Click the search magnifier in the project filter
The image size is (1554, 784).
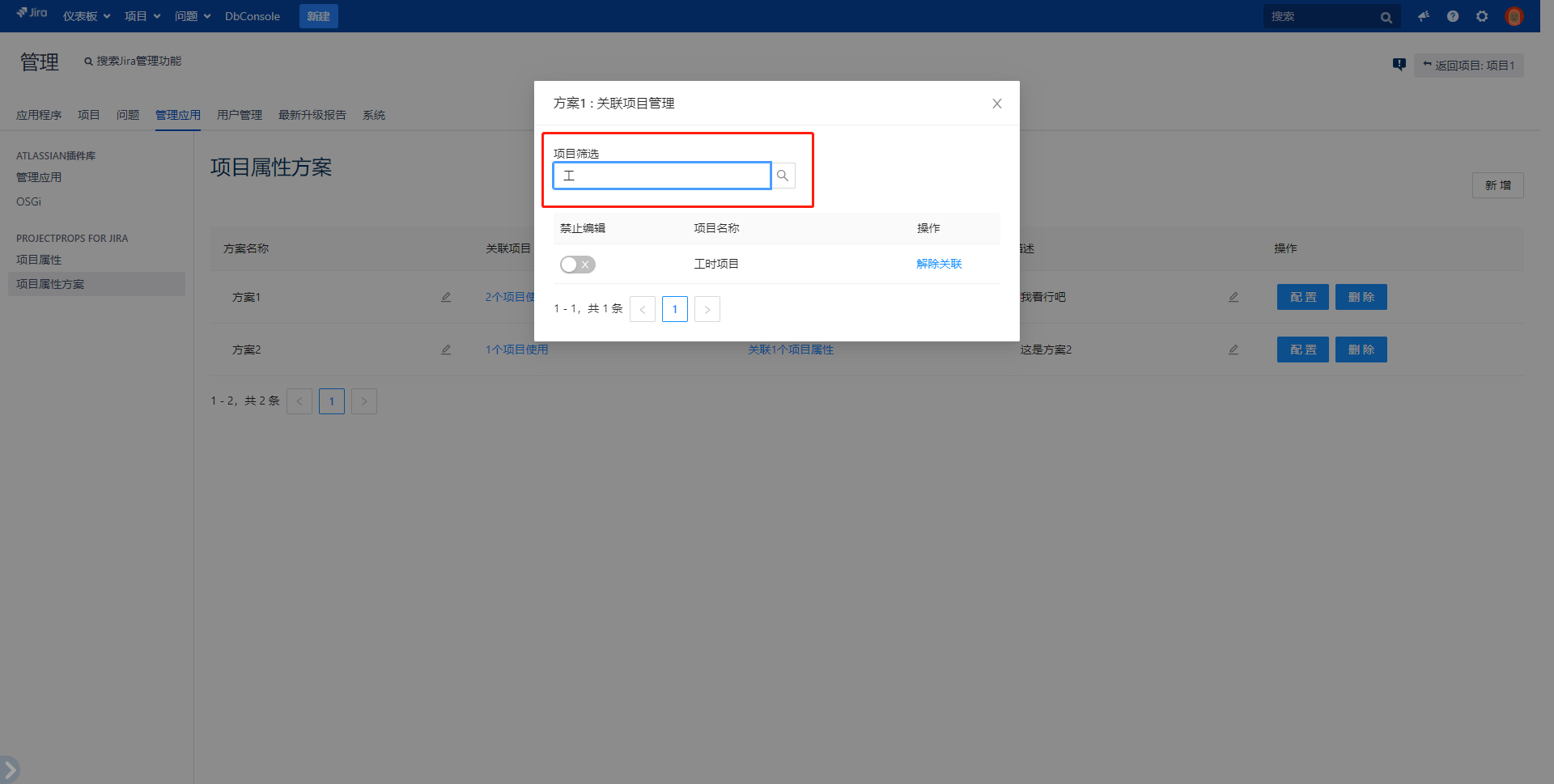(783, 176)
